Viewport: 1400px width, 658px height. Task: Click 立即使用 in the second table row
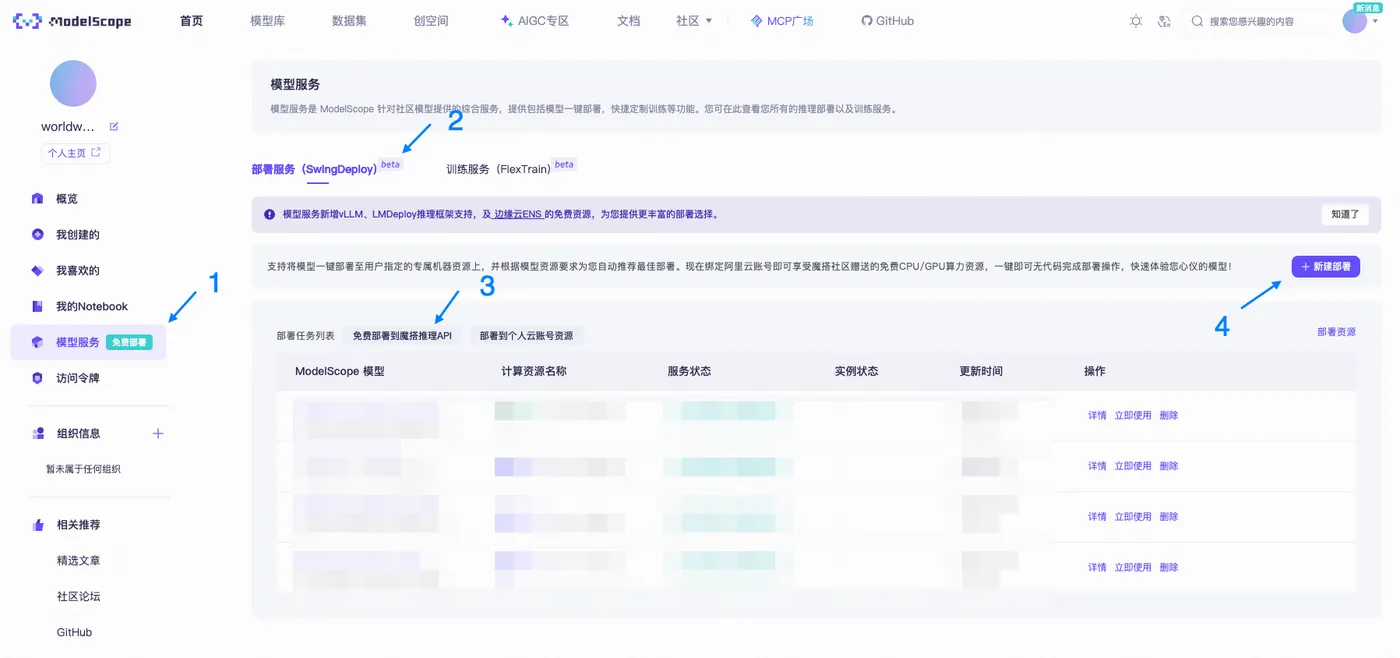1133,466
